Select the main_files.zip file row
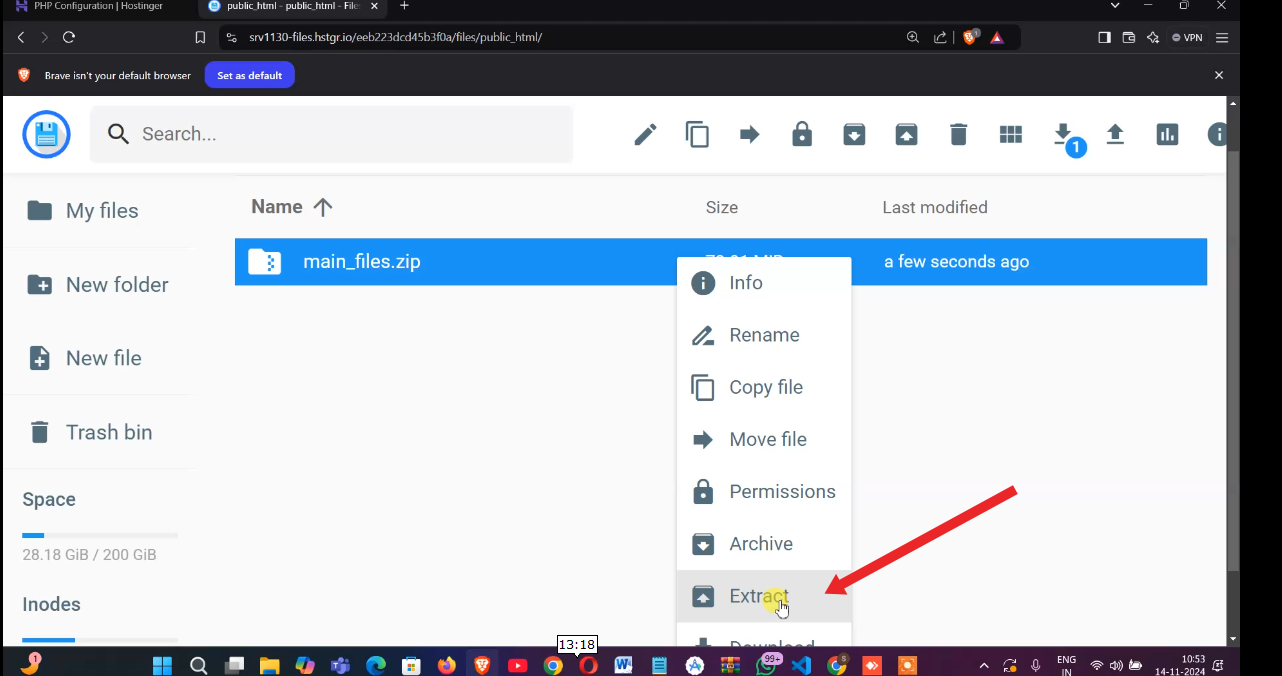The image size is (1282, 676). pos(720,262)
